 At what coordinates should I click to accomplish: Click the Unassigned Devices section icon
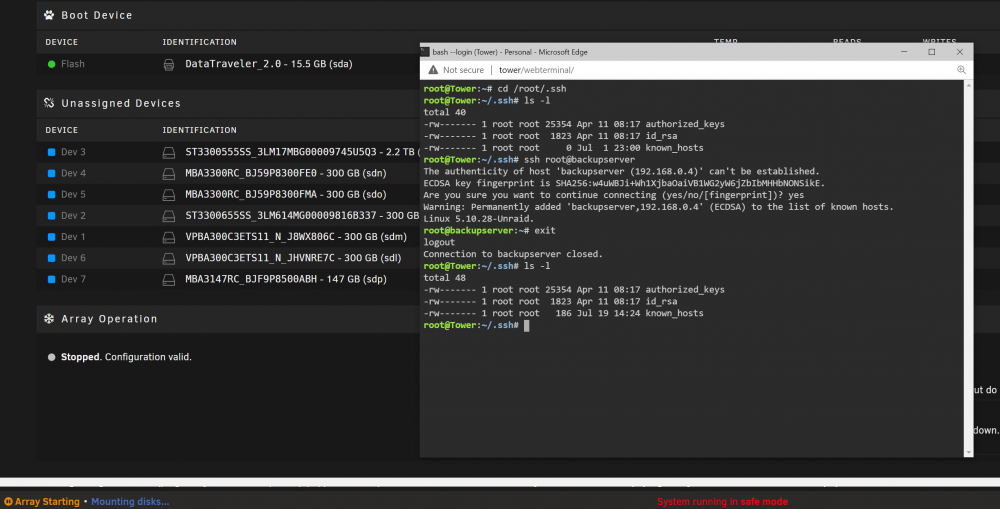coord(49,103)
